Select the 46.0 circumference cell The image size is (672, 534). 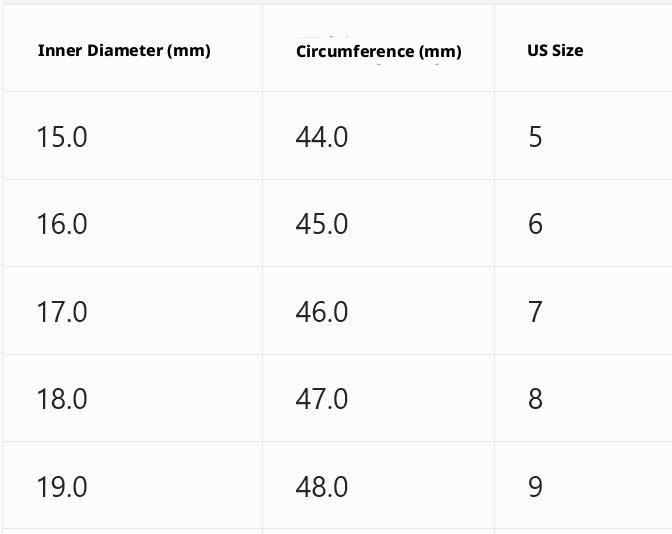point(322,311)
